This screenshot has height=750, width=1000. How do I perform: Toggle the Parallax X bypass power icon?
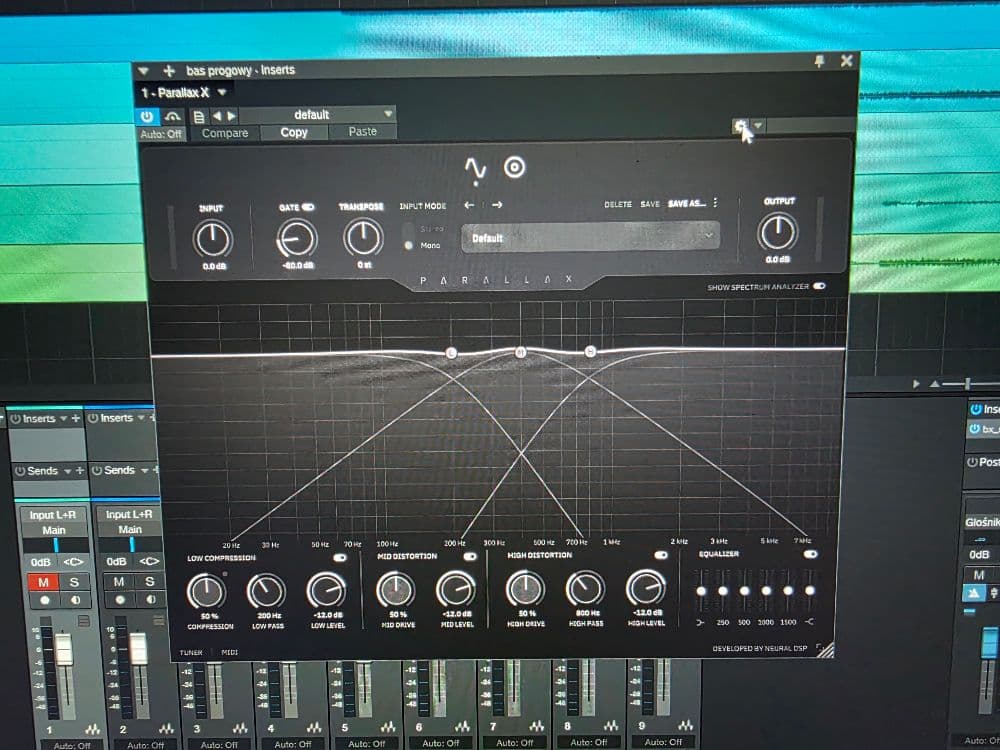pyautogui.click(x=145, y=116)
